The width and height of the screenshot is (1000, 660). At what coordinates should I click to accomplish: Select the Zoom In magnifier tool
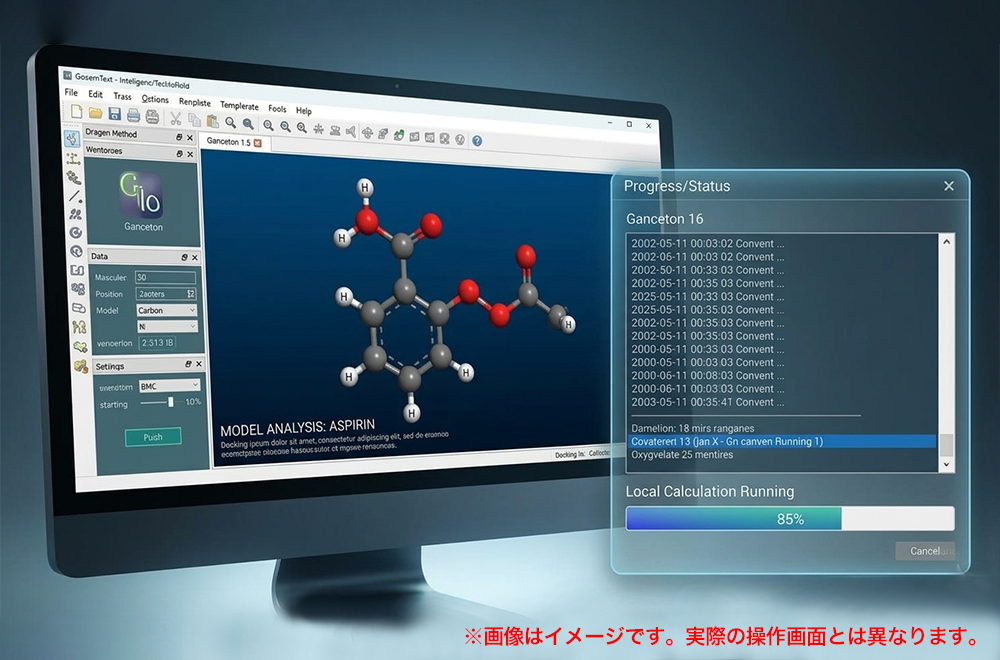pos(230,123)
